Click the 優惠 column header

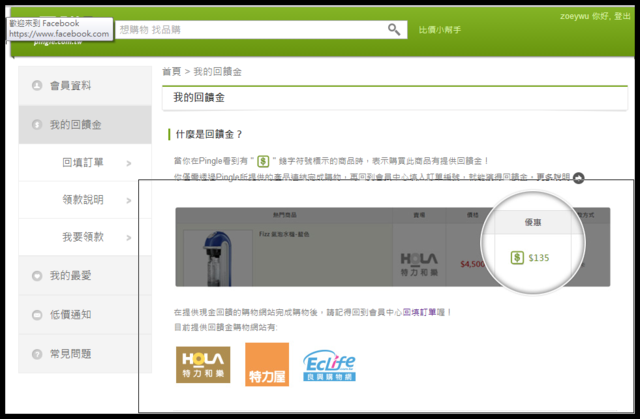(x=533, y=222)
